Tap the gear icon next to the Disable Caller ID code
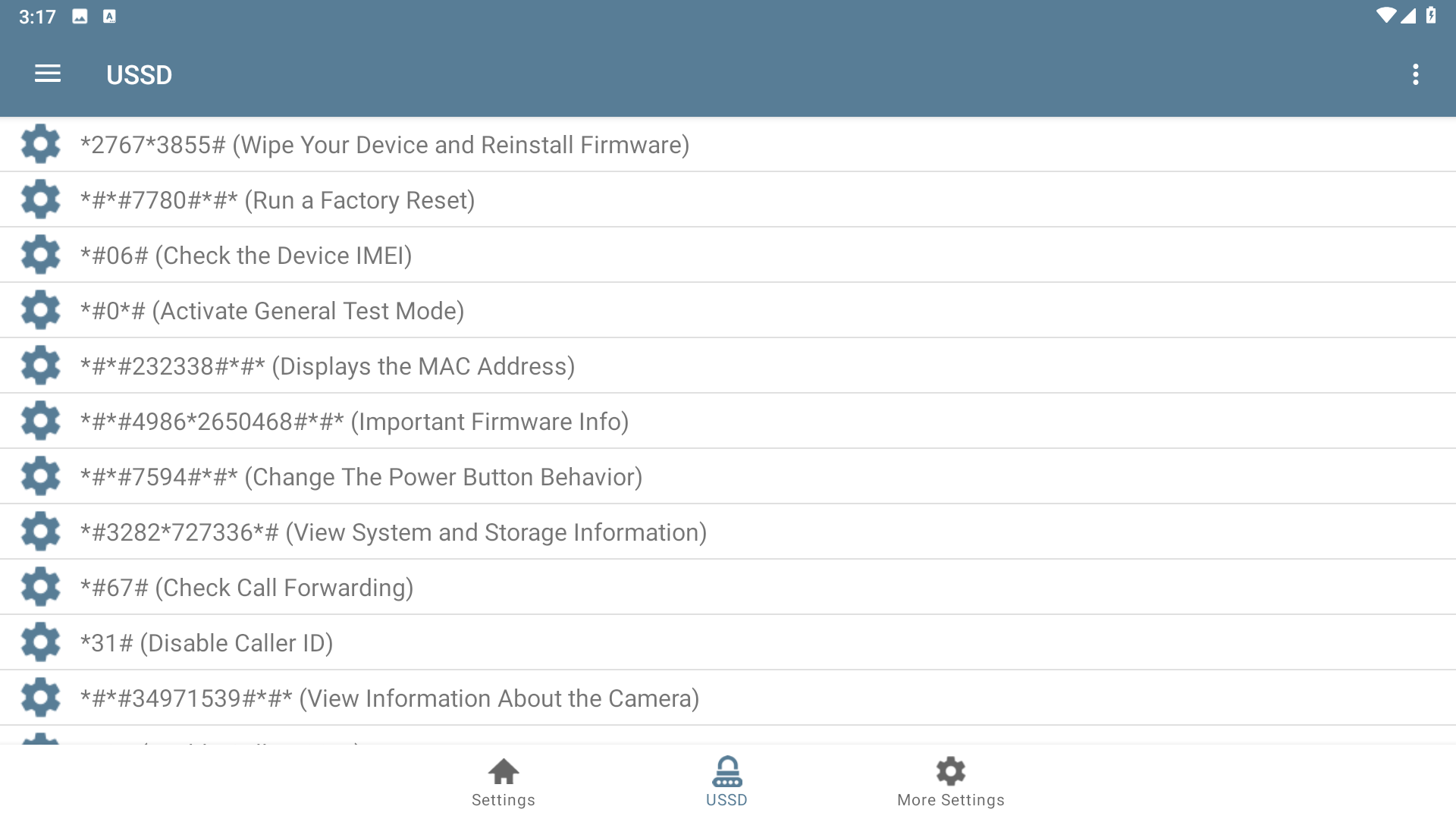Screen dimensions: 1456x819 pyautogui.click(x=41, y=642)
